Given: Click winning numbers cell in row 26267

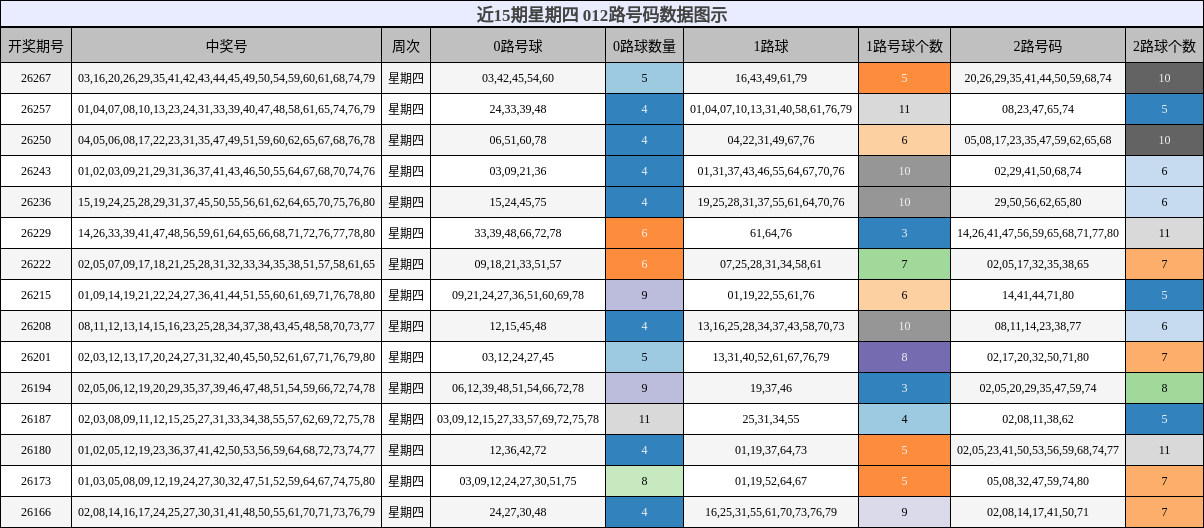Looking at the screenshot, I should (x=227, y=78).
